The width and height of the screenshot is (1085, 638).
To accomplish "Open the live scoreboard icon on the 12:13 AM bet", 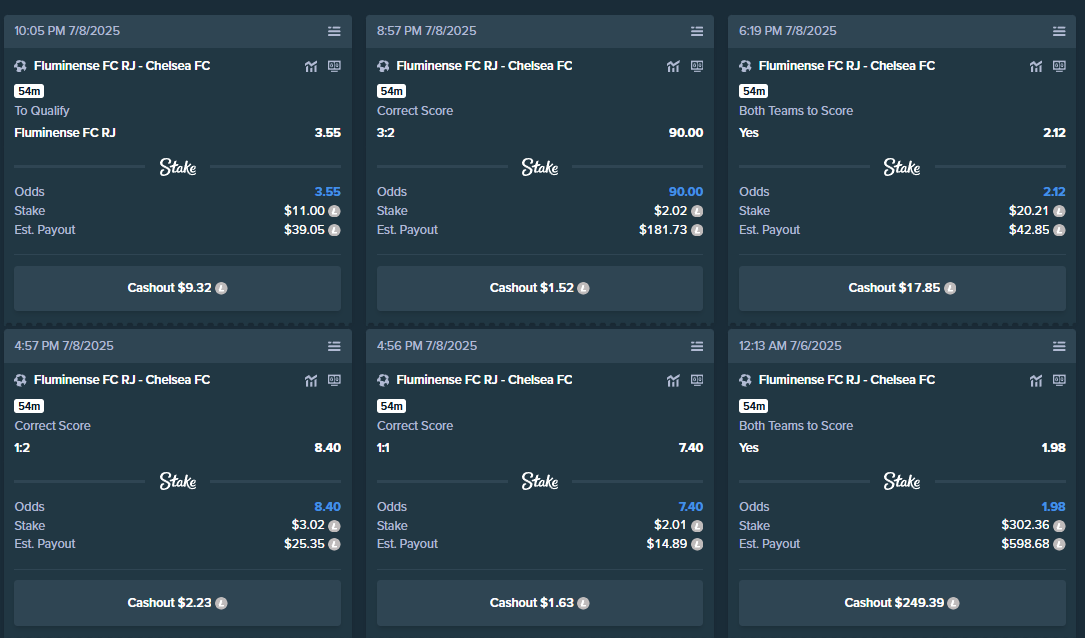I will (1059, 380).
